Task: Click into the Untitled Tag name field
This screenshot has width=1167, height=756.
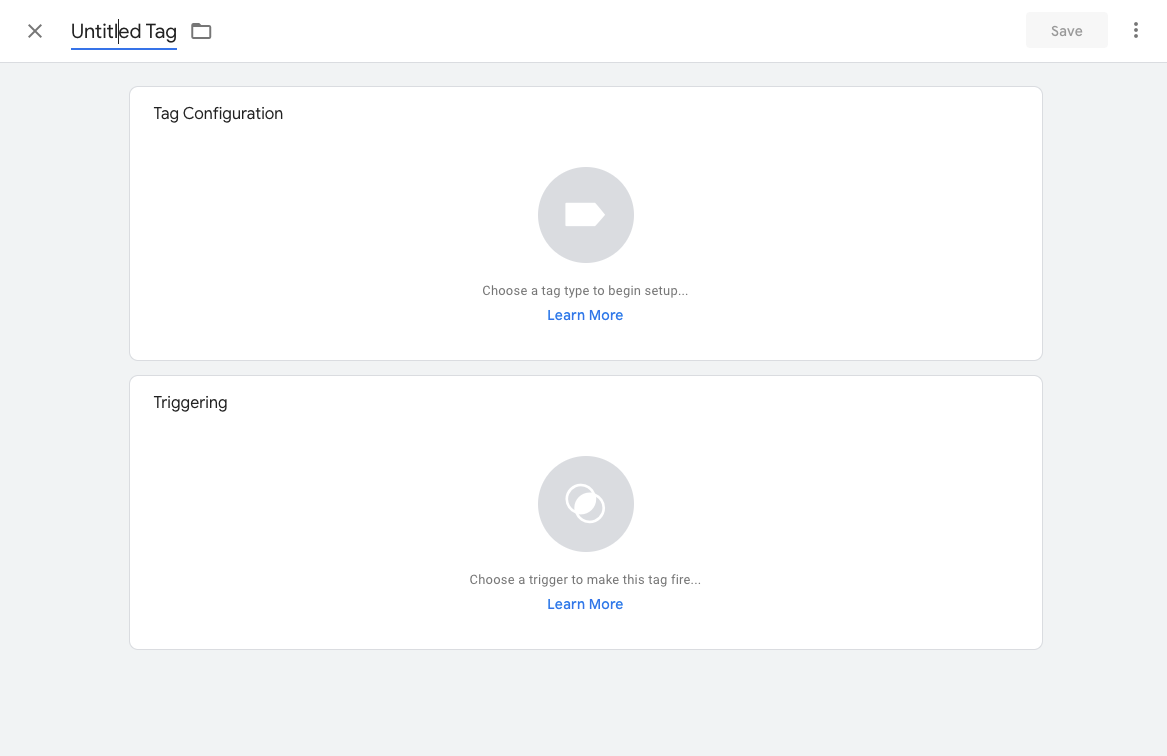Action: [x=123, y=31]
